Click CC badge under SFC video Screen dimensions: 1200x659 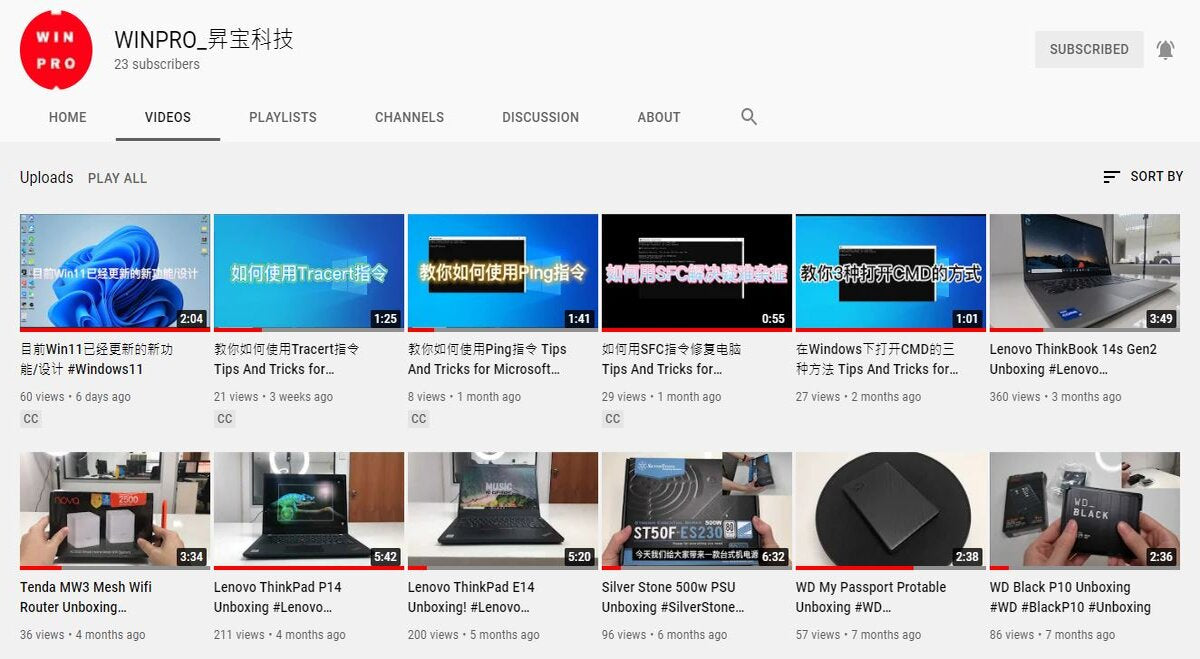[613, 419]
